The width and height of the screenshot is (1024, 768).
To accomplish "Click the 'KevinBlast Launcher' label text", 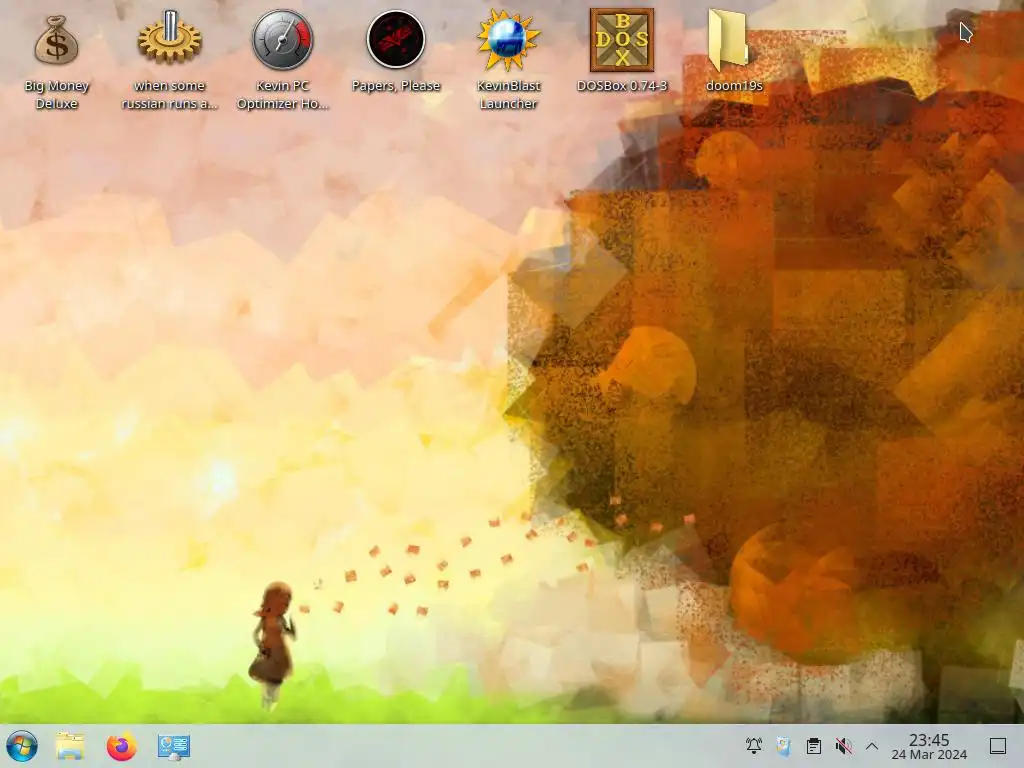I will pos(508,95).
